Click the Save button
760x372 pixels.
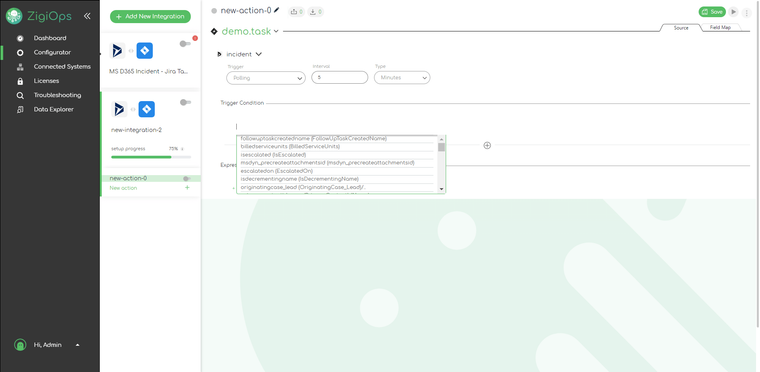click(712, 12)
